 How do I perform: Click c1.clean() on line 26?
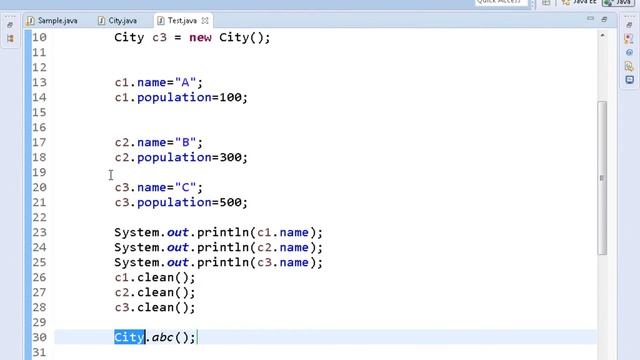pyautogui.click(x=155, y=278)
